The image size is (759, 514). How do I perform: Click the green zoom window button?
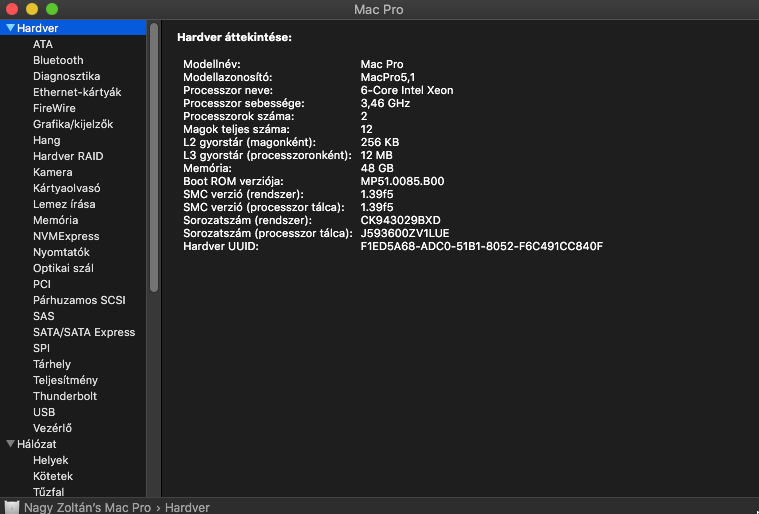click(52, 9)
